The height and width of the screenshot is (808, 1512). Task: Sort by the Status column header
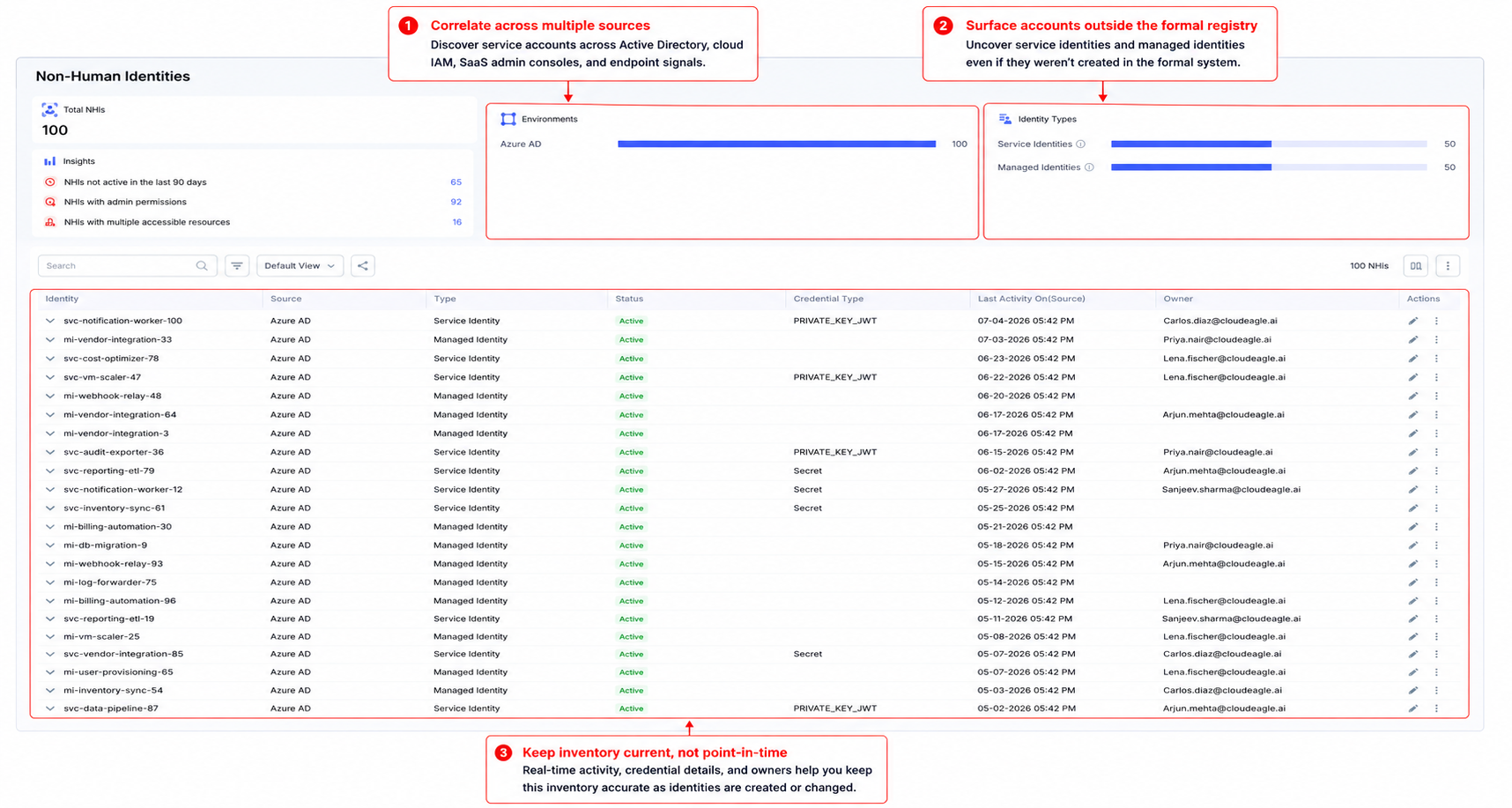tap(629, 300)
